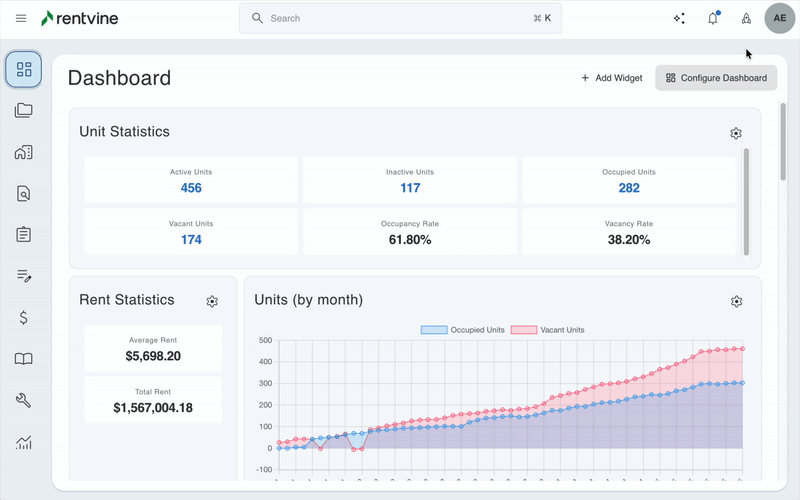
Task: Click the Configure Dashboard button
Action: 716,78
